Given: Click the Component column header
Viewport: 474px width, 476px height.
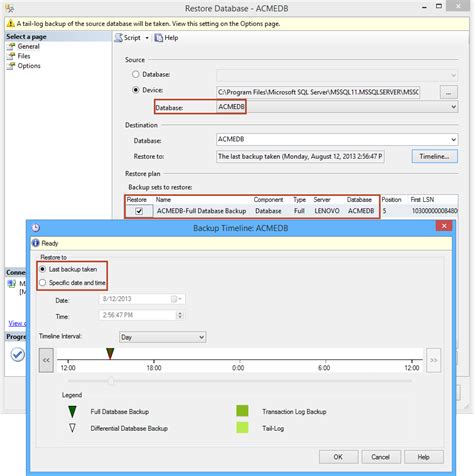Looking at the screenshot, I should click(x=268, y=199).
